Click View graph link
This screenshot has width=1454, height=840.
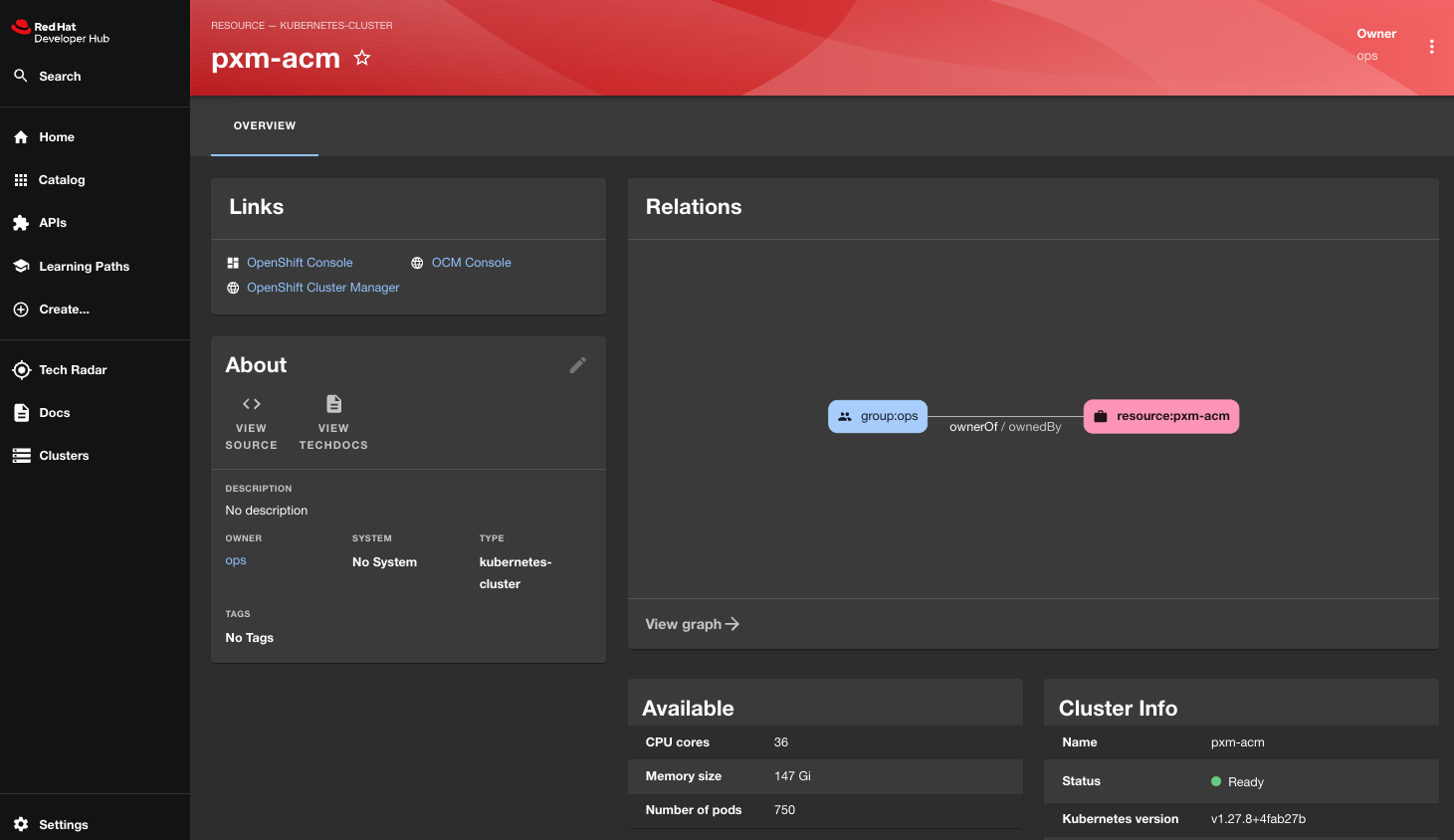click(x=693, y=624)
